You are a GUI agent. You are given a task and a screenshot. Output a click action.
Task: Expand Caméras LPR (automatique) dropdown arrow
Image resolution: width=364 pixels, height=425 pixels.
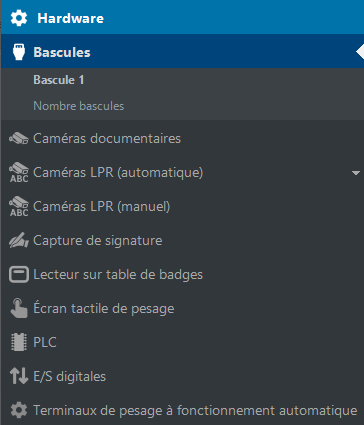(356, 173)
